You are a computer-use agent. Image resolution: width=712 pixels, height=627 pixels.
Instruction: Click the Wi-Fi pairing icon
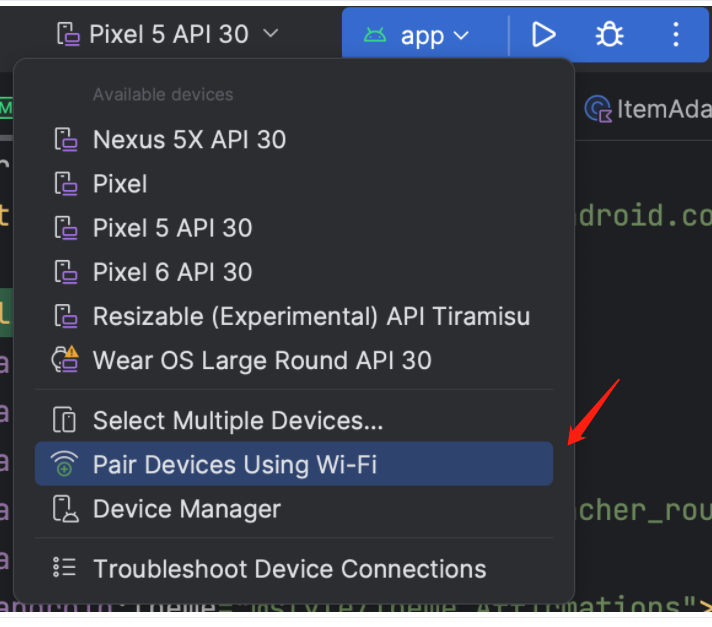[64, 465]
